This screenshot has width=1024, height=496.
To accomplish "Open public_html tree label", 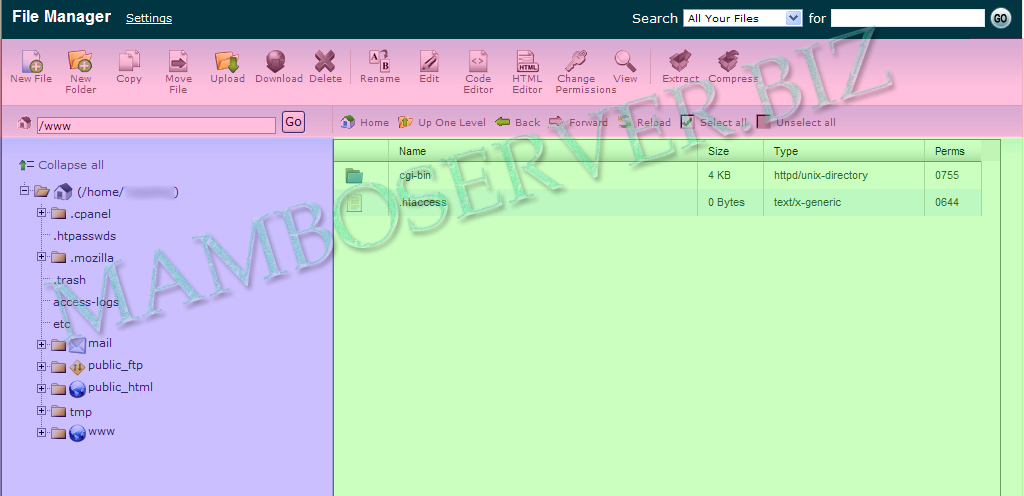I will (120, 387).
